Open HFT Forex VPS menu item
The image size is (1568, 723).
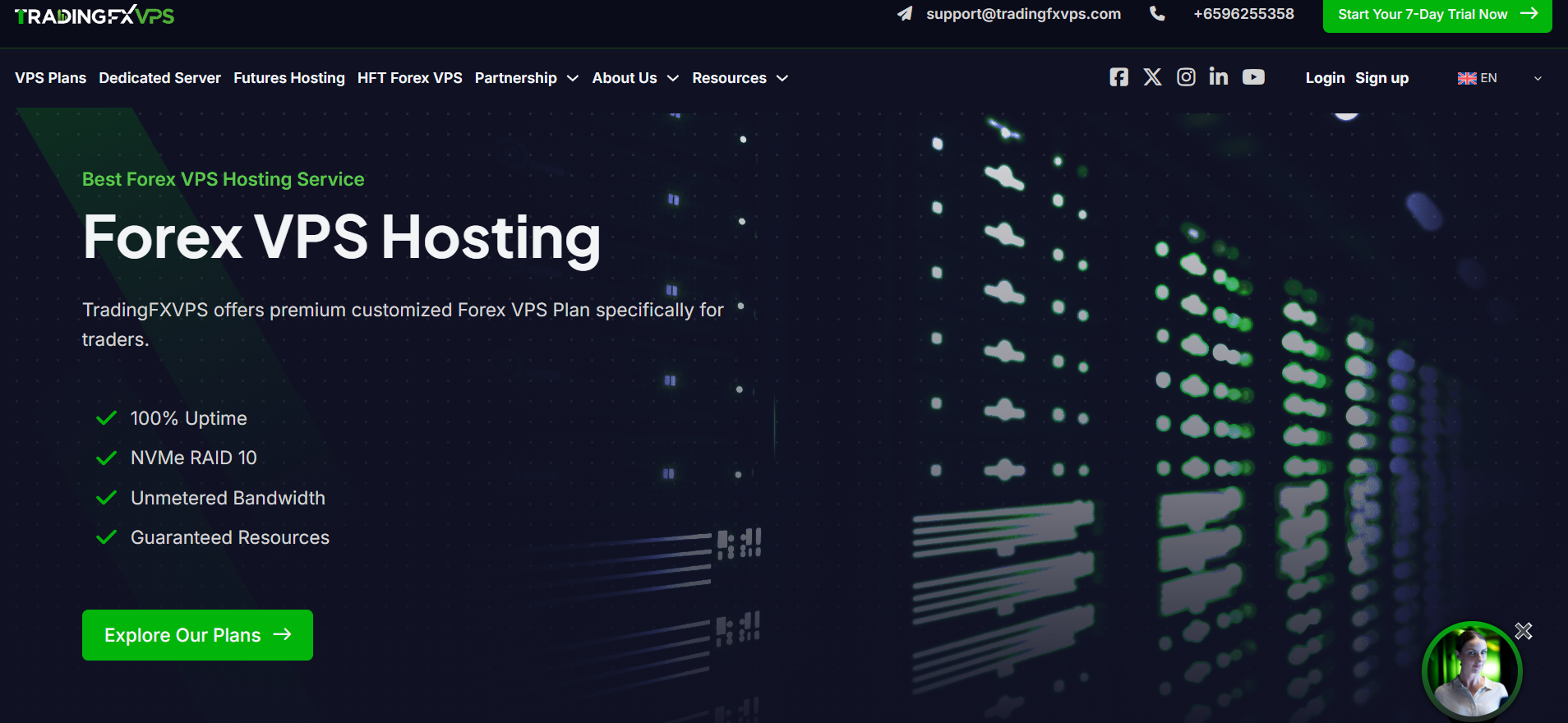click(410, 78)
